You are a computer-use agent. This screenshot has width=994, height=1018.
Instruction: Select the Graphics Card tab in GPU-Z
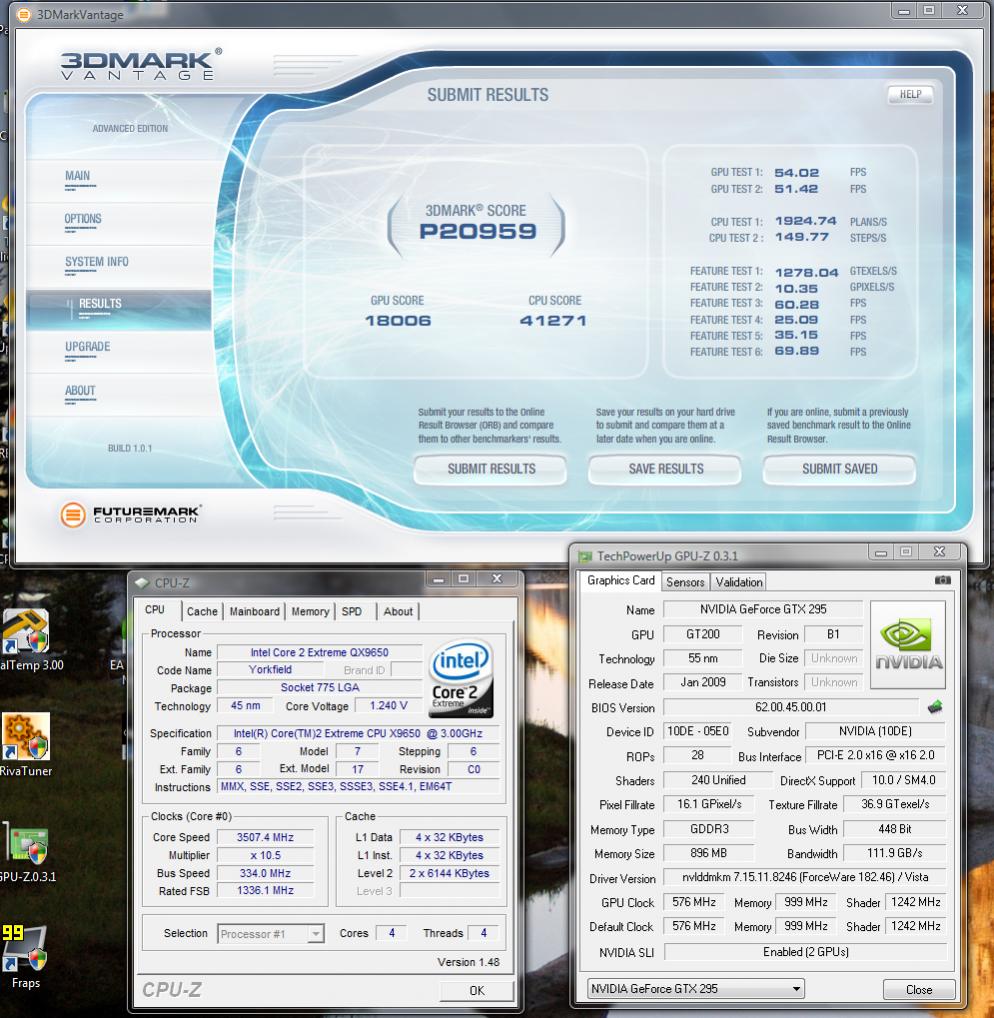tap(621, 580)
